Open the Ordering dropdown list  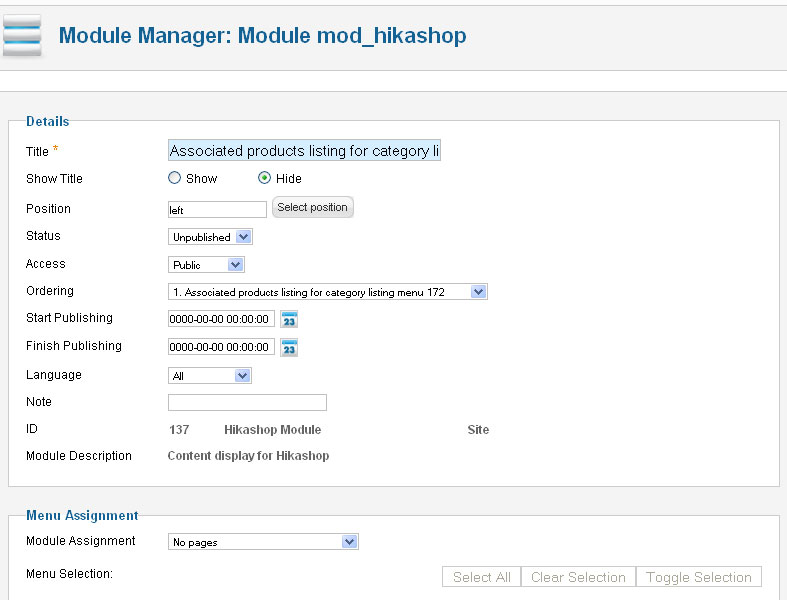(327, 292)
